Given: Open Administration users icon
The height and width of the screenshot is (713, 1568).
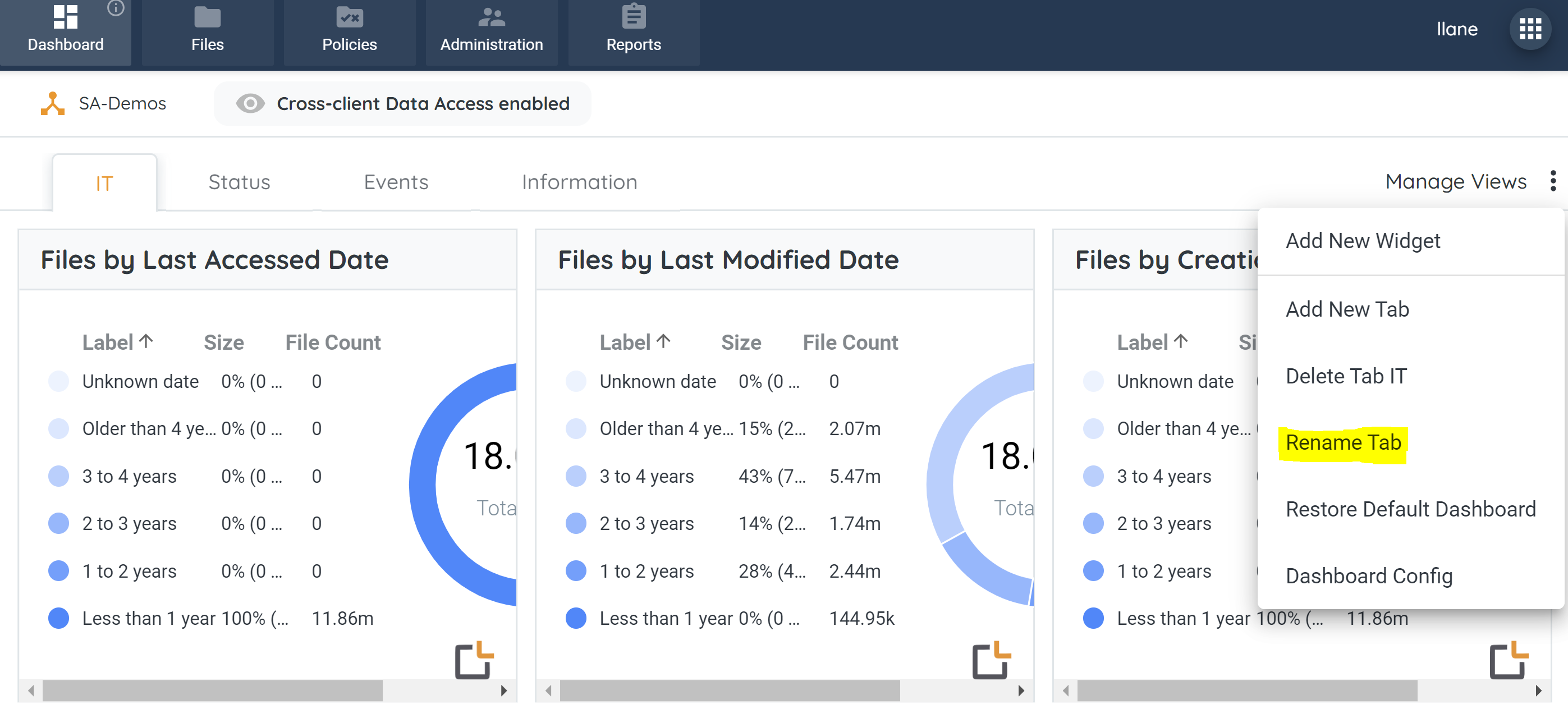Looking at the screenshot, I should click(x=491, y=17).
